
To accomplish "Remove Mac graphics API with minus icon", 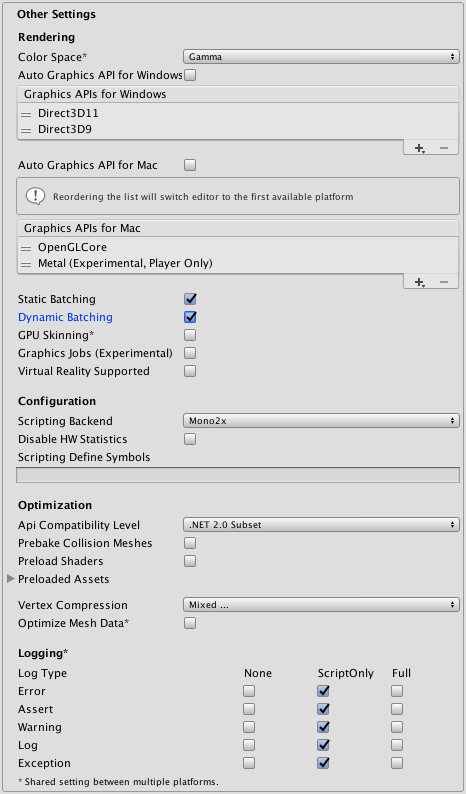I will pyautogui.click(x=444, y=282).
